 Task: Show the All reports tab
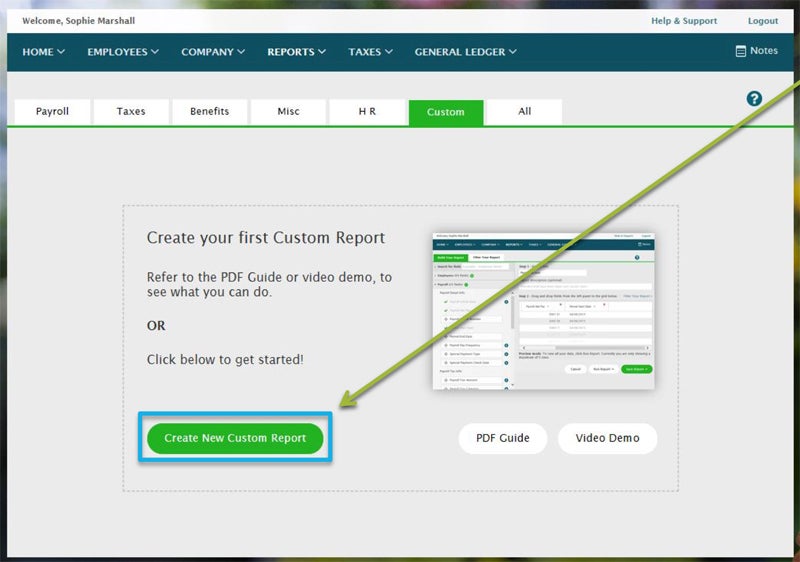(524, 112)
